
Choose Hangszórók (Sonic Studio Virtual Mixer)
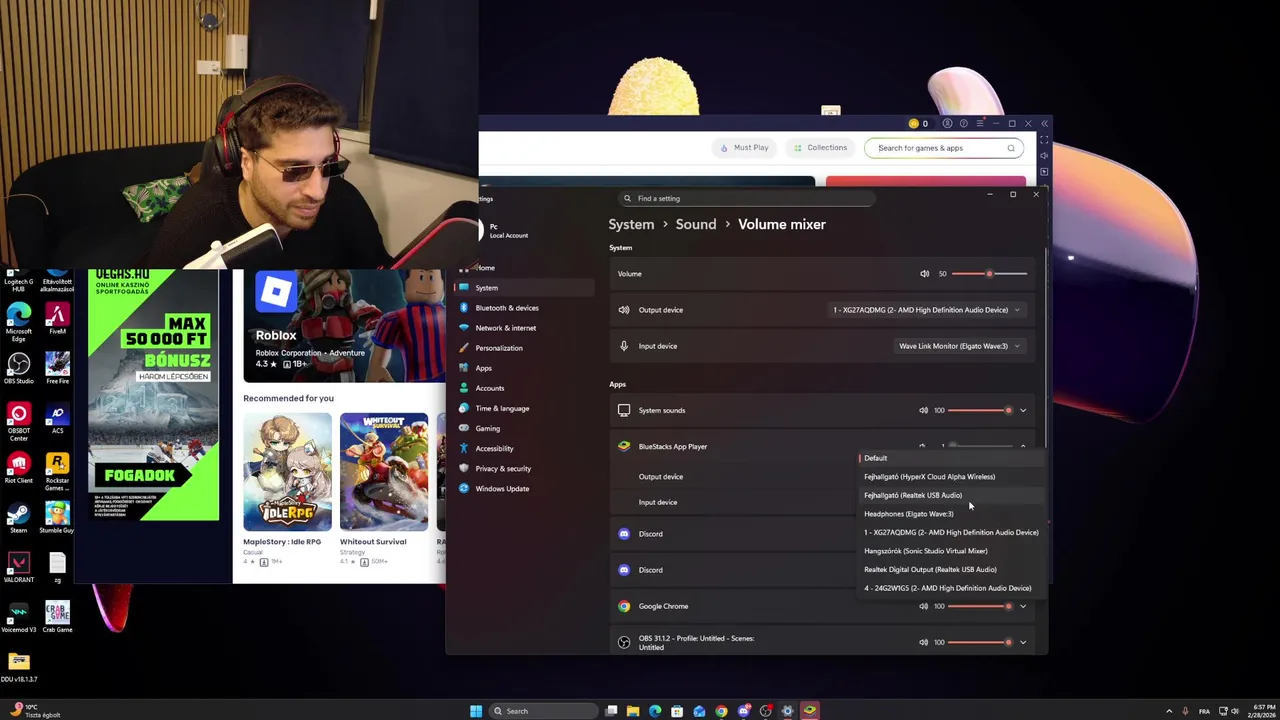(950, 551)
